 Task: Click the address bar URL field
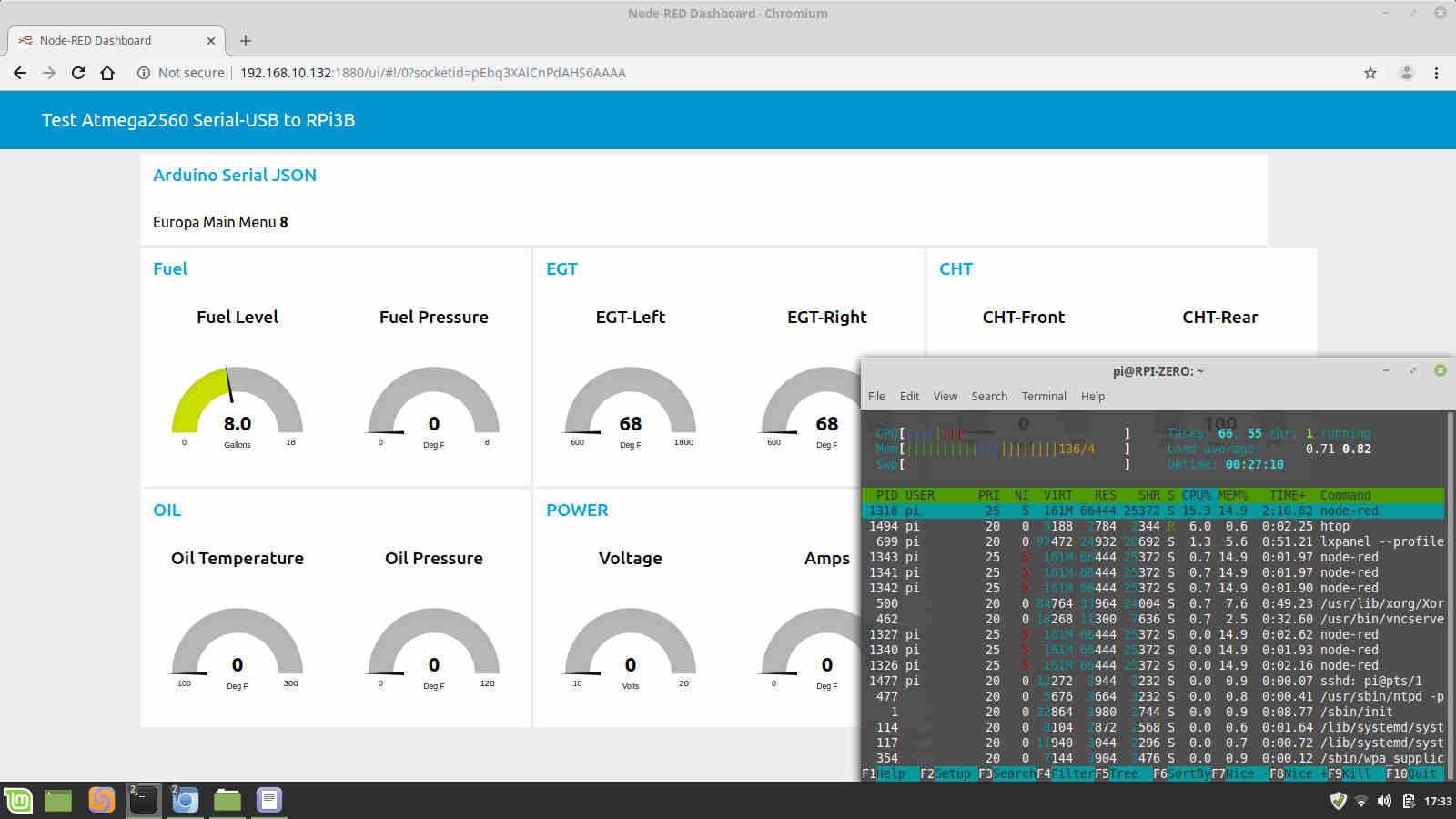pos(432,73)
